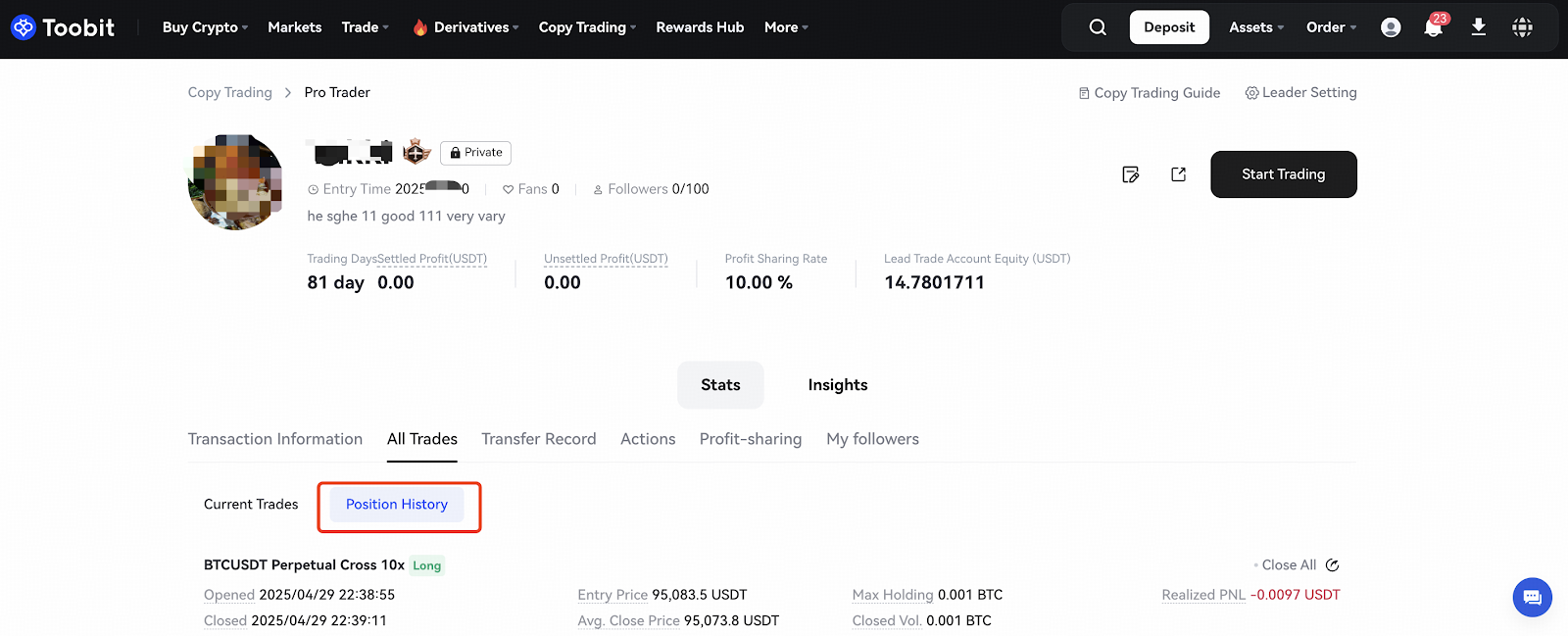Switch to Current Trades view
1568x636 pixels.
pos(251,505)
